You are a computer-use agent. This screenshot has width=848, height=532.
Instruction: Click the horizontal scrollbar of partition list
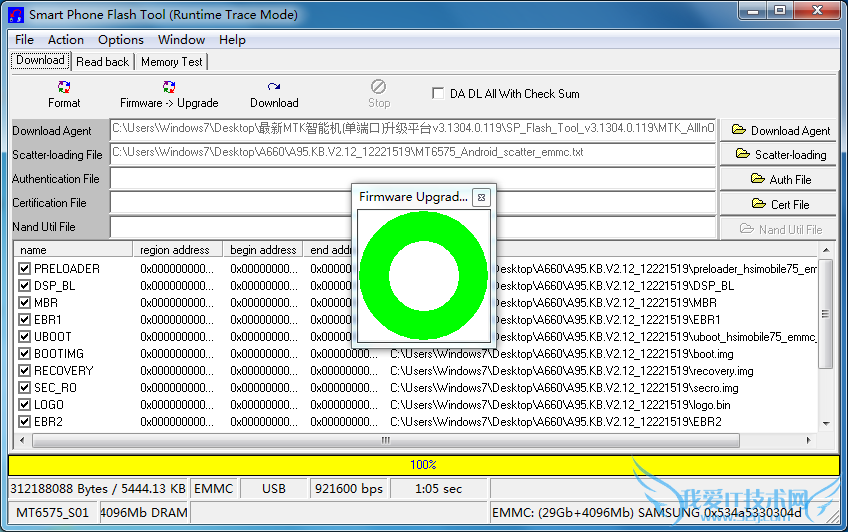point(385,440)
